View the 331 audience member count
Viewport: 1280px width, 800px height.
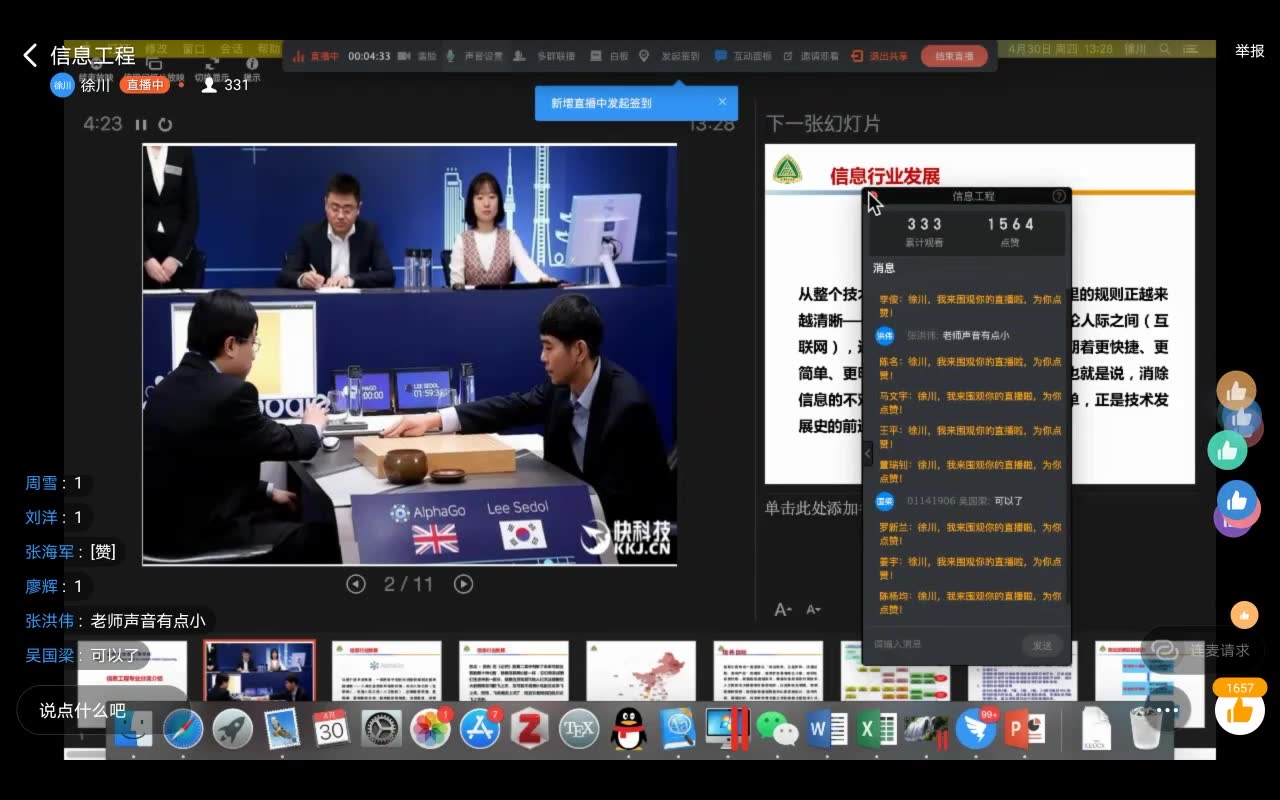pos(226,85)
